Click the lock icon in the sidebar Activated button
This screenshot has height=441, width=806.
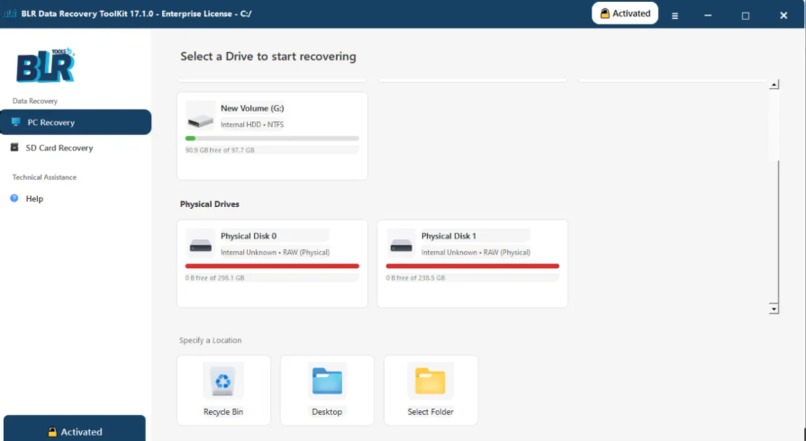pos(52,432)
